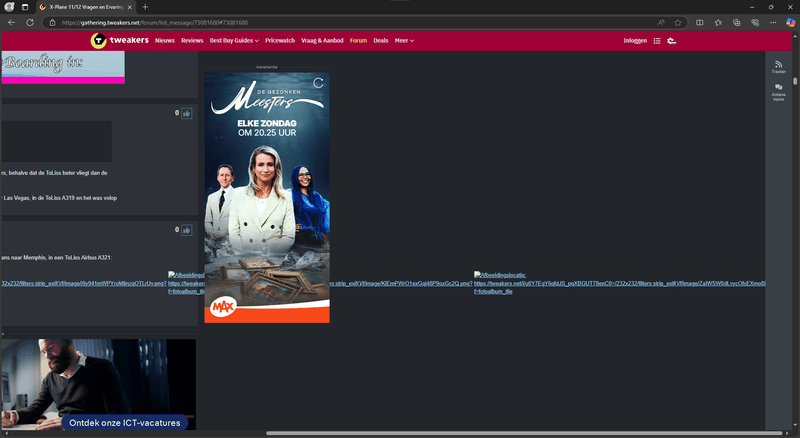800x438 pixels.
Task: Click the horizontal scrollbar thumb at the bottom
Action: tap(523, 433)
